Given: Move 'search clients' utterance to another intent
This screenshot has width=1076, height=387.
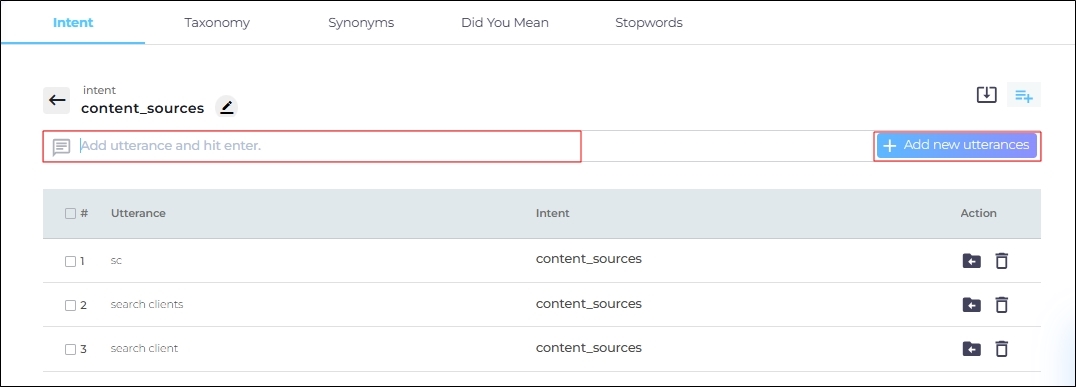Looking at the screenshot, I should 971,305.
